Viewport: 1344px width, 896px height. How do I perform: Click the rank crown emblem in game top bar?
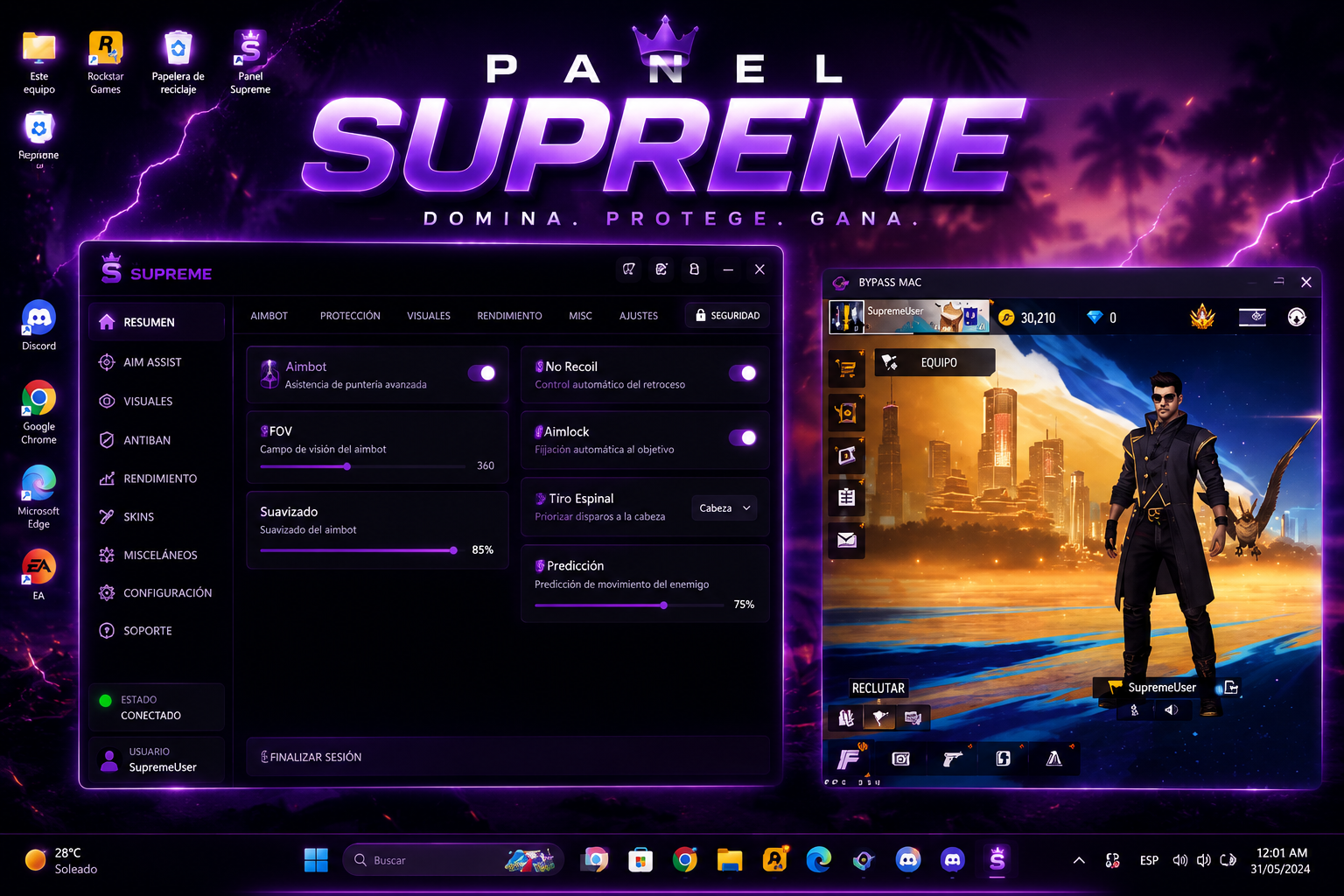[x=1202, y=317]
